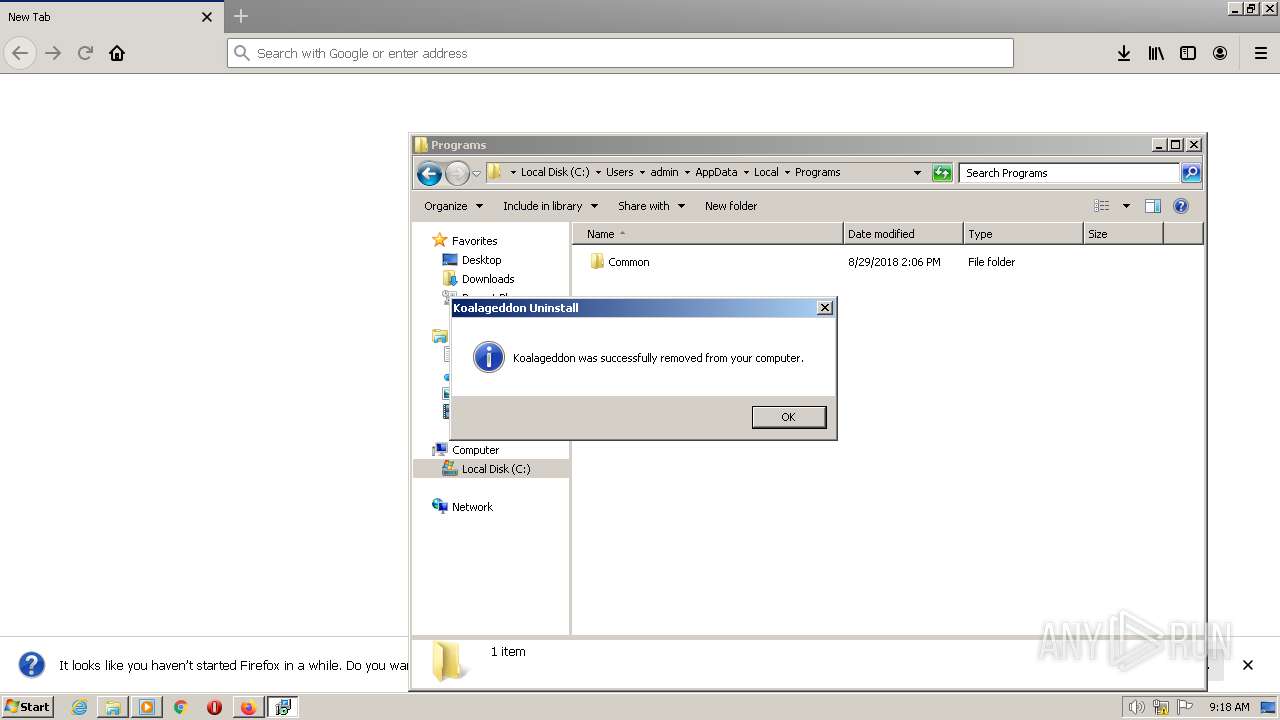1280x720 pixels.
Task: Sort by Name column
Action: 708,234
